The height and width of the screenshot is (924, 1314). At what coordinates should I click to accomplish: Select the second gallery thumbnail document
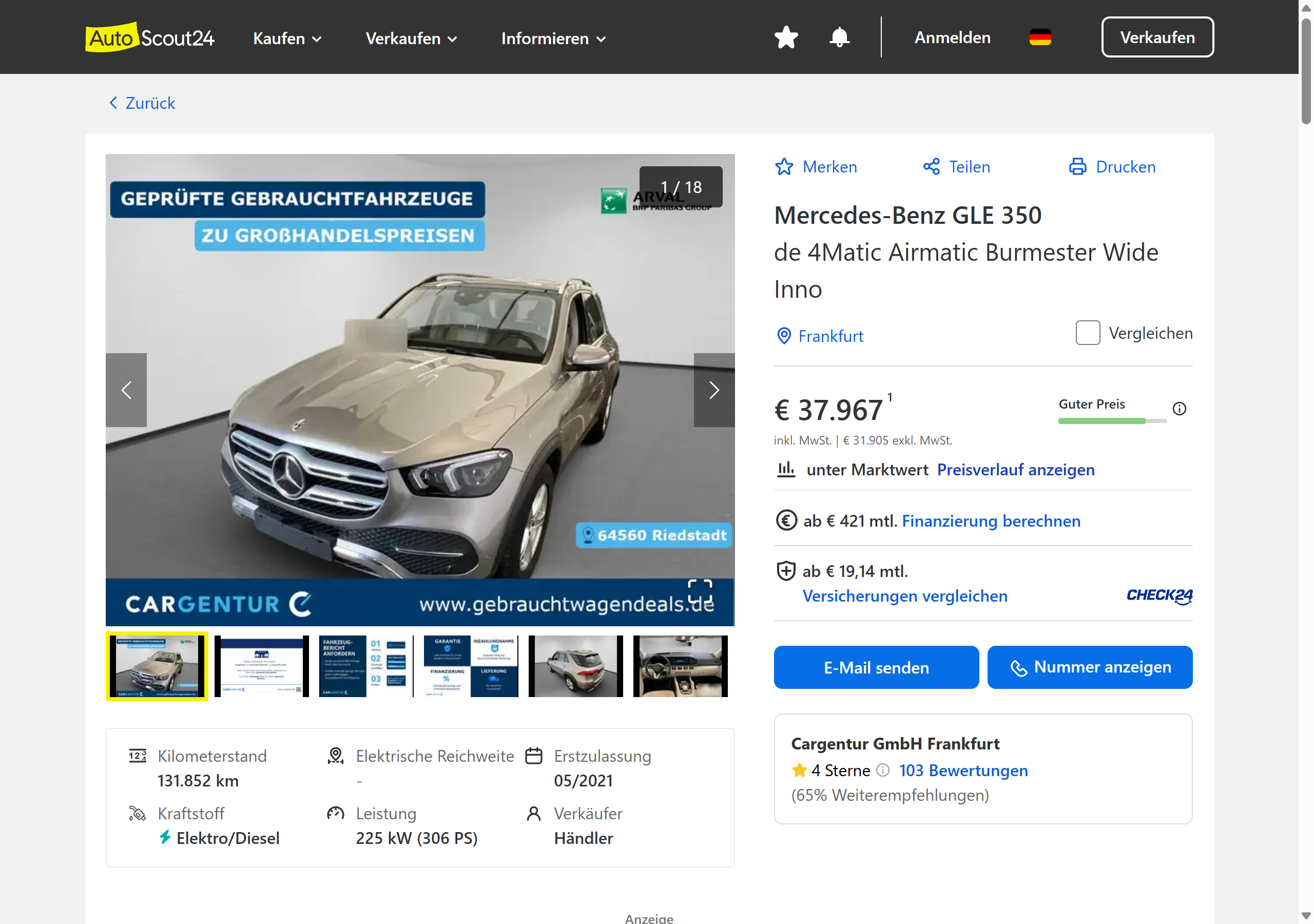pos(262,666)
